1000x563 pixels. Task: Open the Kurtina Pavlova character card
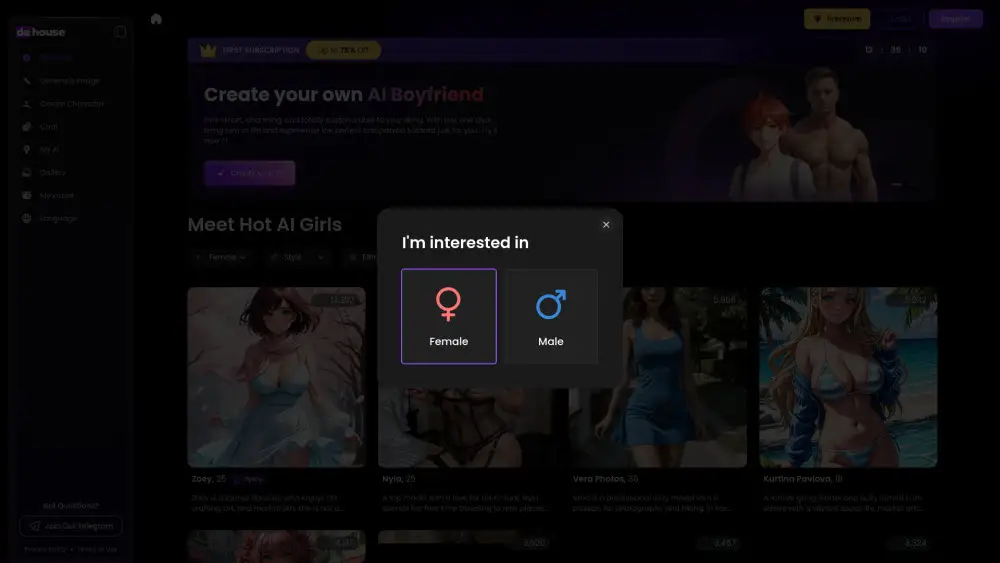848,377
